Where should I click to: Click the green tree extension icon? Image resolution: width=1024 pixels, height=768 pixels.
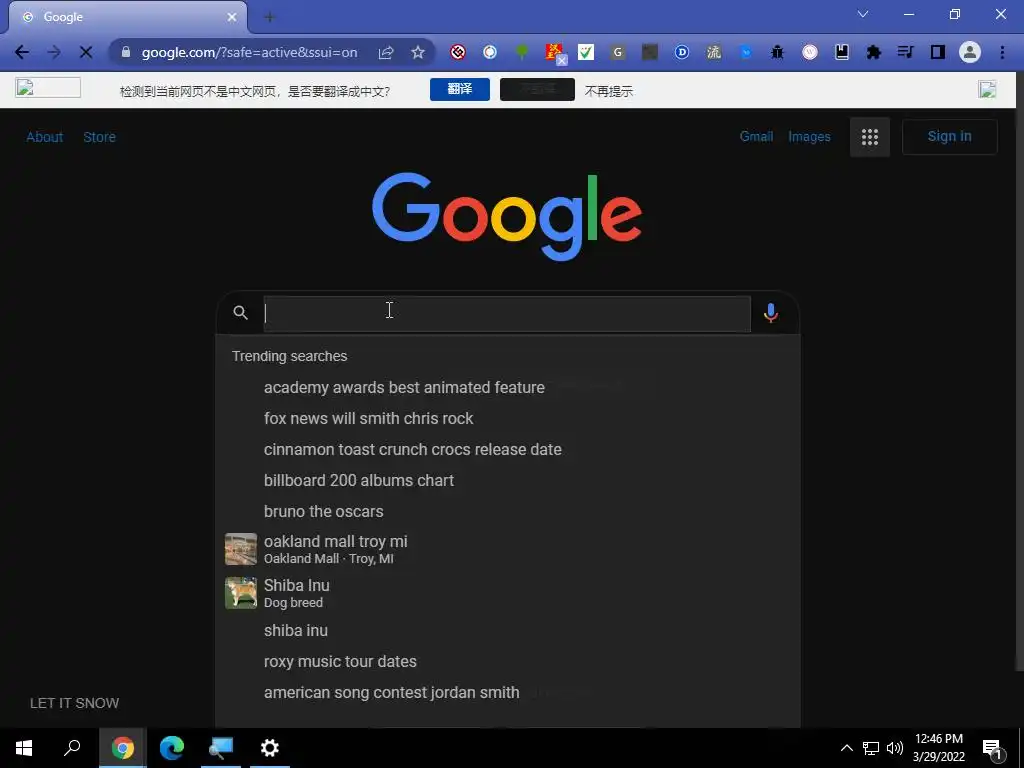[x=522, y=52]
